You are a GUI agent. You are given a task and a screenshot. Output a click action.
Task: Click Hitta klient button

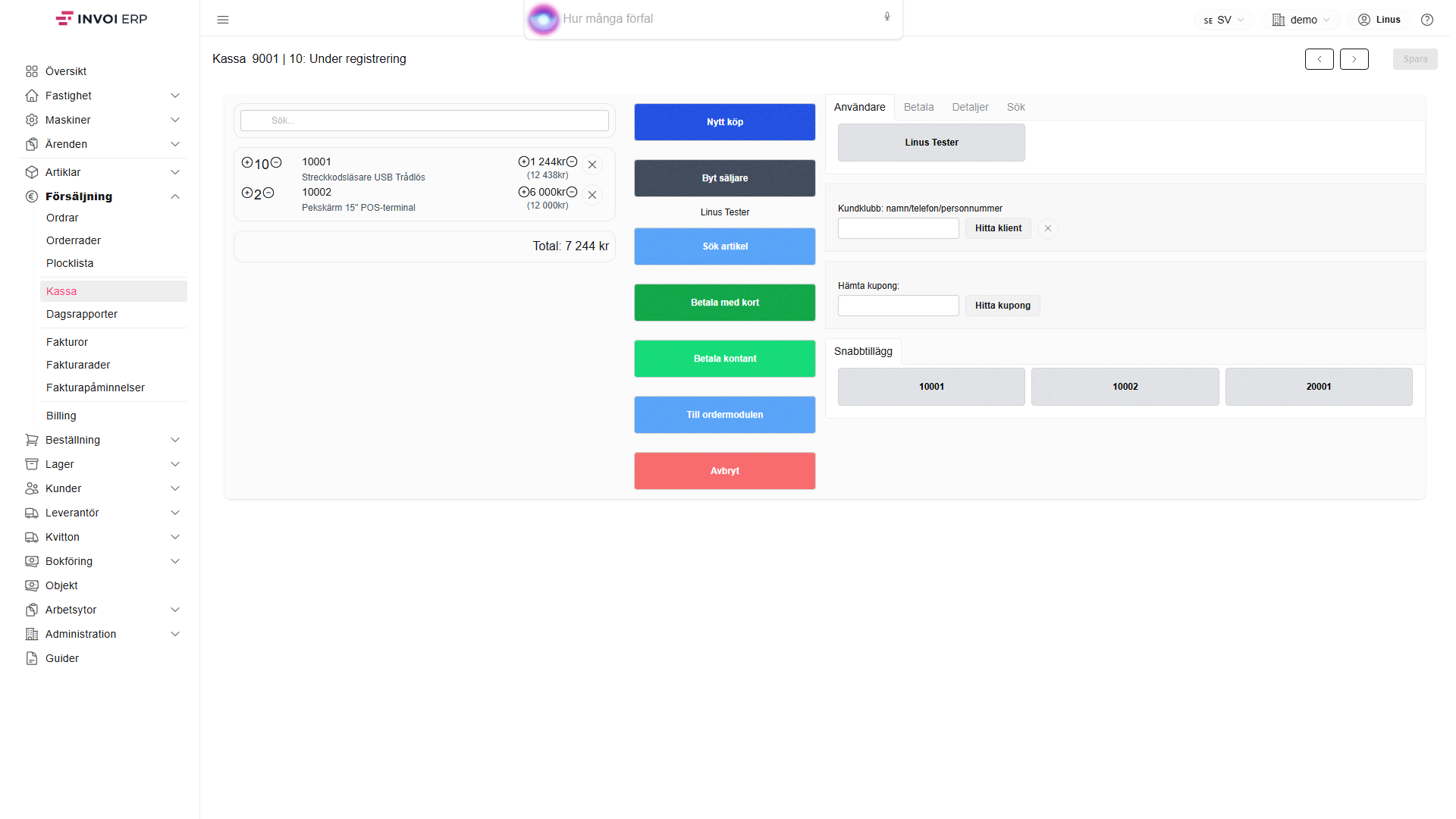(998, 228)
